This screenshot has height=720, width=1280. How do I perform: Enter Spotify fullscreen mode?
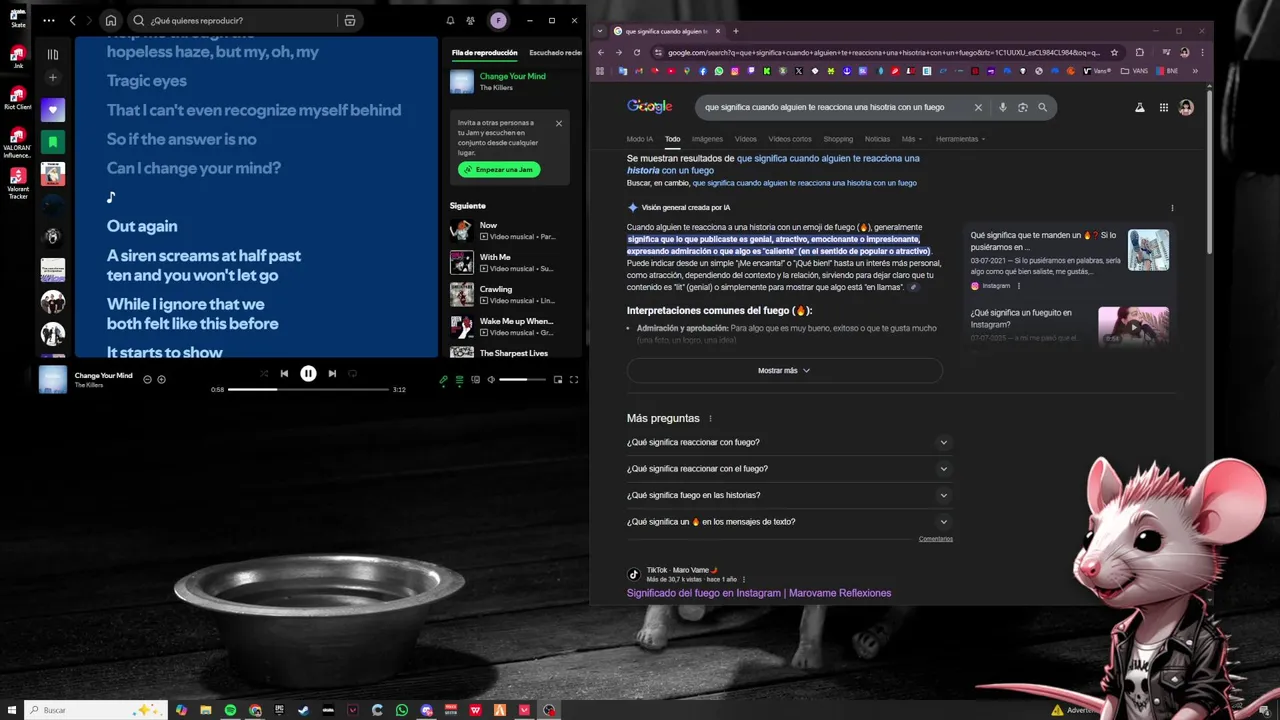click(574, 380)
